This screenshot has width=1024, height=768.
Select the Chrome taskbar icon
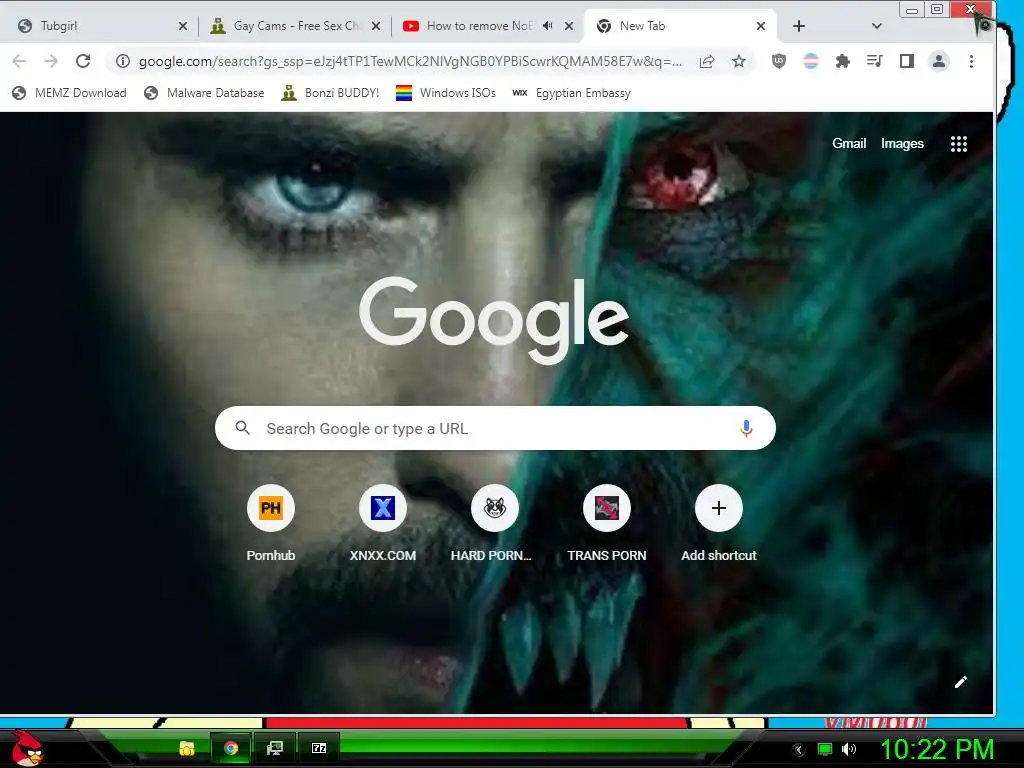click(x=231, y=748)
